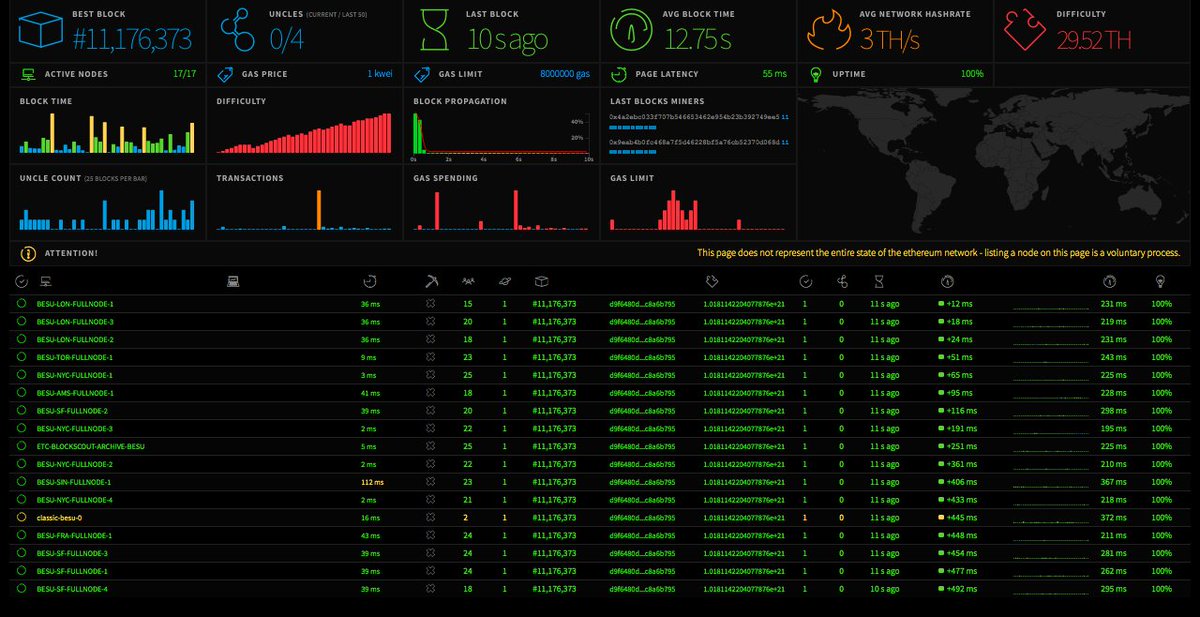Sort table by uncles header icon
This screenshot has width=1200, height=617.
pyautogui.click(x=842, y=282)
